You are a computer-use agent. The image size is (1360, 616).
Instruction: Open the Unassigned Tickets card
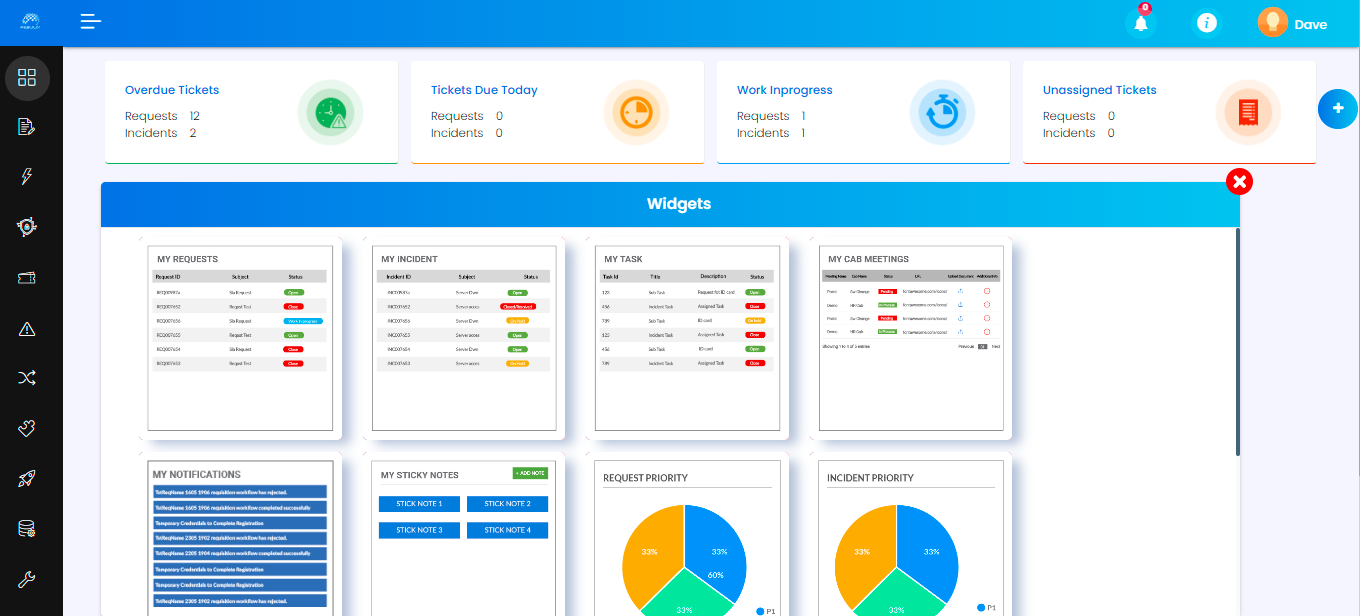click(x=1168, y=112)
